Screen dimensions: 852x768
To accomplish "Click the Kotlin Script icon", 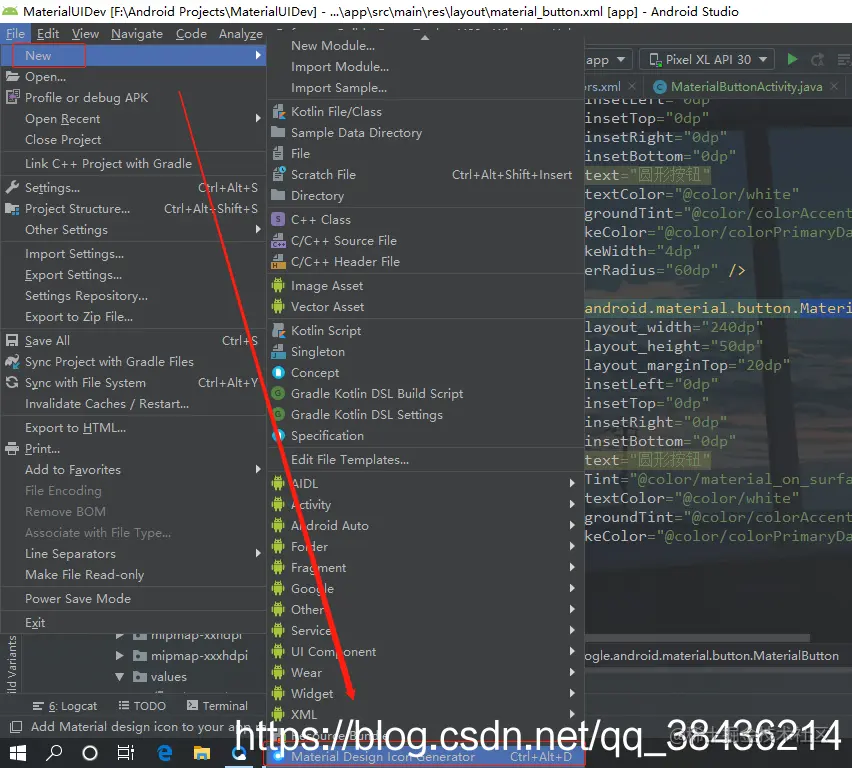I will click(x=278, y=331).
